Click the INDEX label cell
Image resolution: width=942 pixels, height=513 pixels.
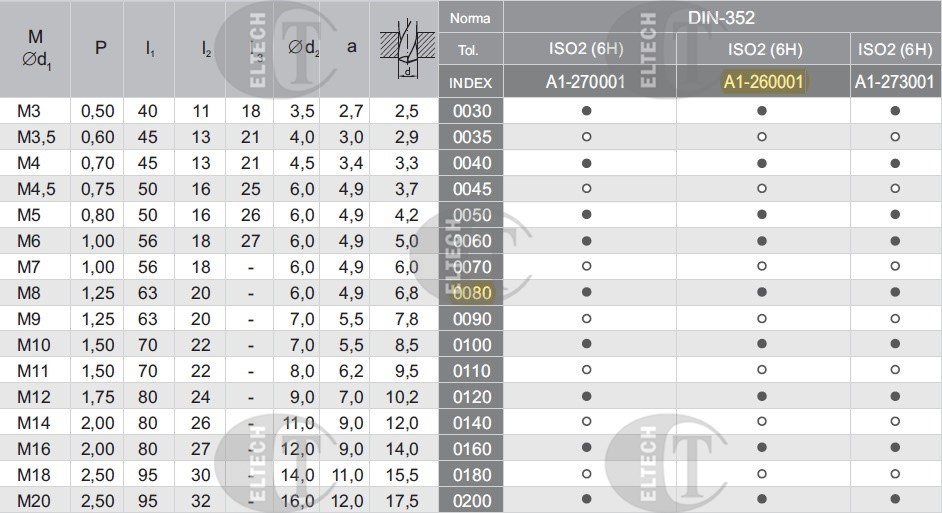coord(470,83)
